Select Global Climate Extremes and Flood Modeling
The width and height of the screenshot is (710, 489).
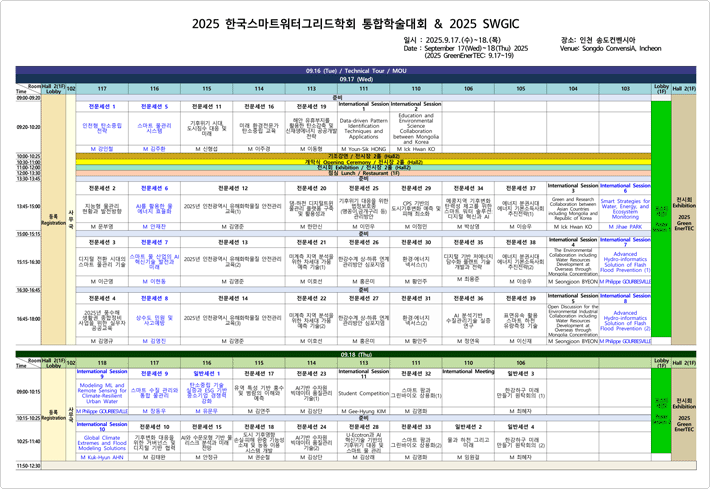pos(101,442)
